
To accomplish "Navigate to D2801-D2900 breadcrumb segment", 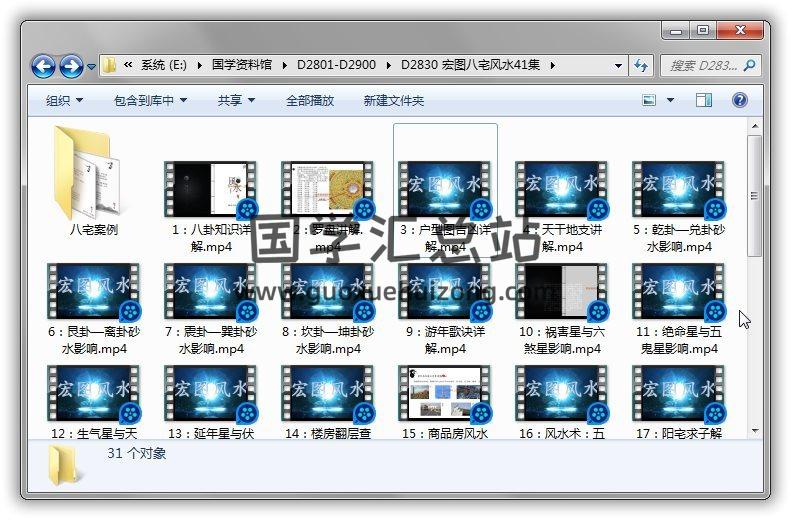I will [336, 66].
